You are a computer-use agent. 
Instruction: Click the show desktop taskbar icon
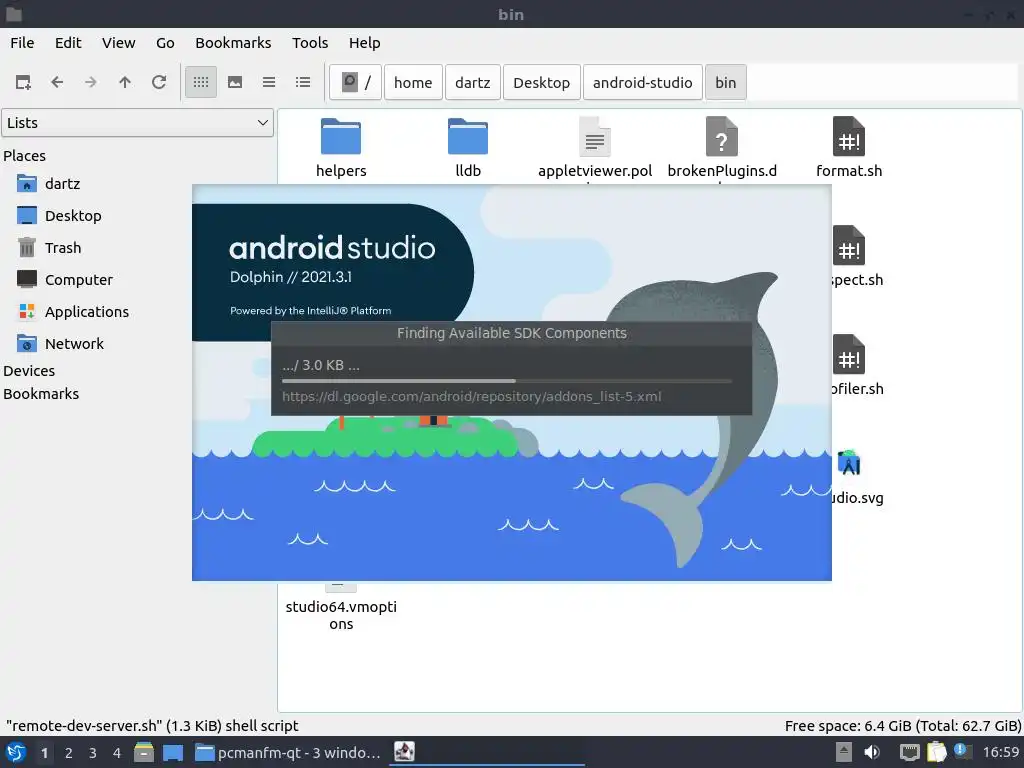172,752
